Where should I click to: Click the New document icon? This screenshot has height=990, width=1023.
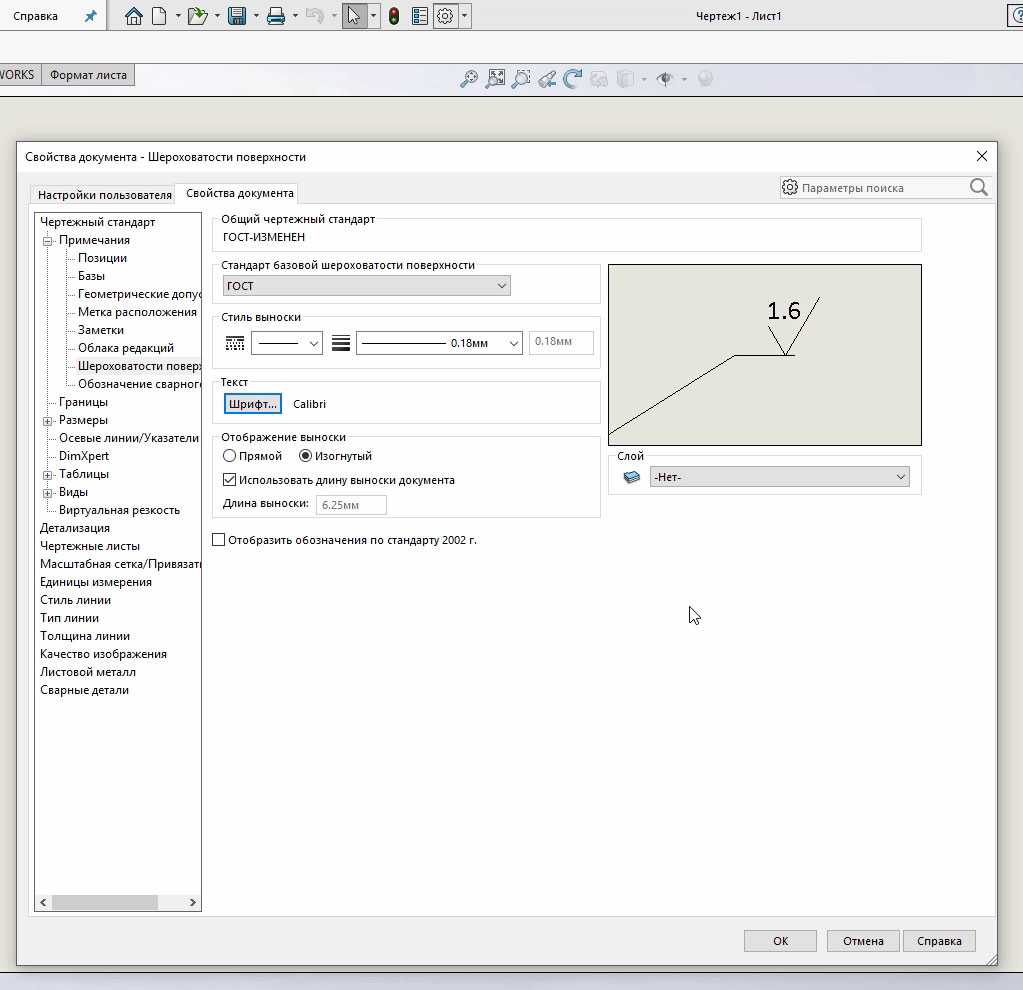coord(159,16)
